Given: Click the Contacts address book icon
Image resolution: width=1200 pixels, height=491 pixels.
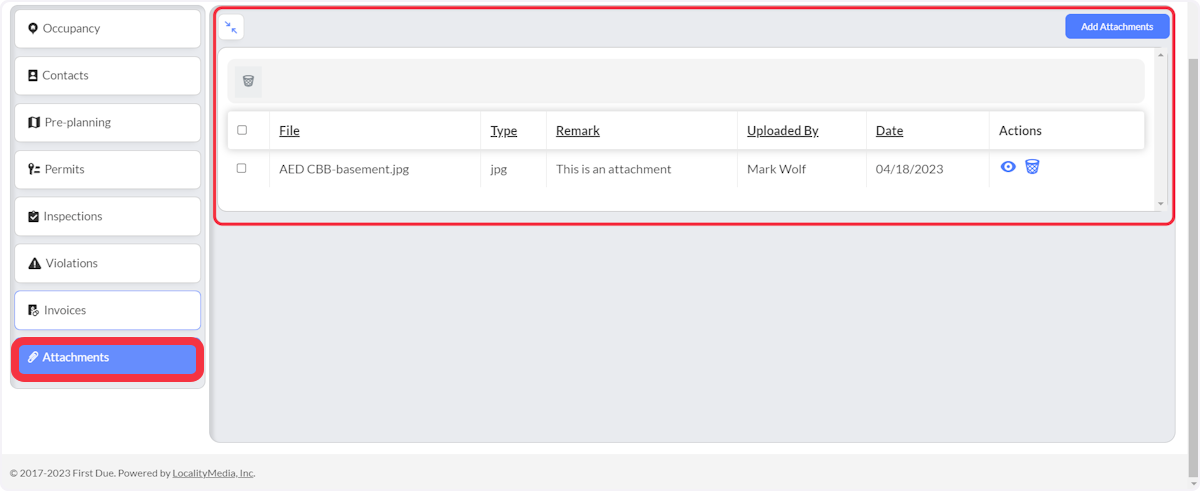Looking at the screenshot, I should point(33,76).
